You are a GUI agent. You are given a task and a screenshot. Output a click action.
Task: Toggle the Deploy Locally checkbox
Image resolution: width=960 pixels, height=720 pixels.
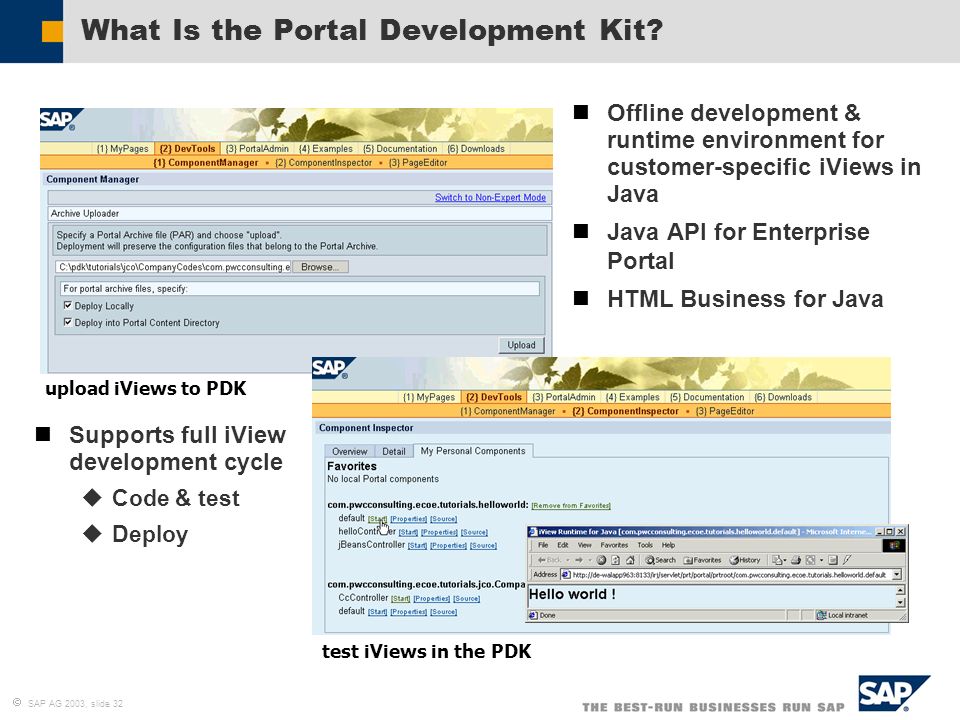tap(67, 305)
